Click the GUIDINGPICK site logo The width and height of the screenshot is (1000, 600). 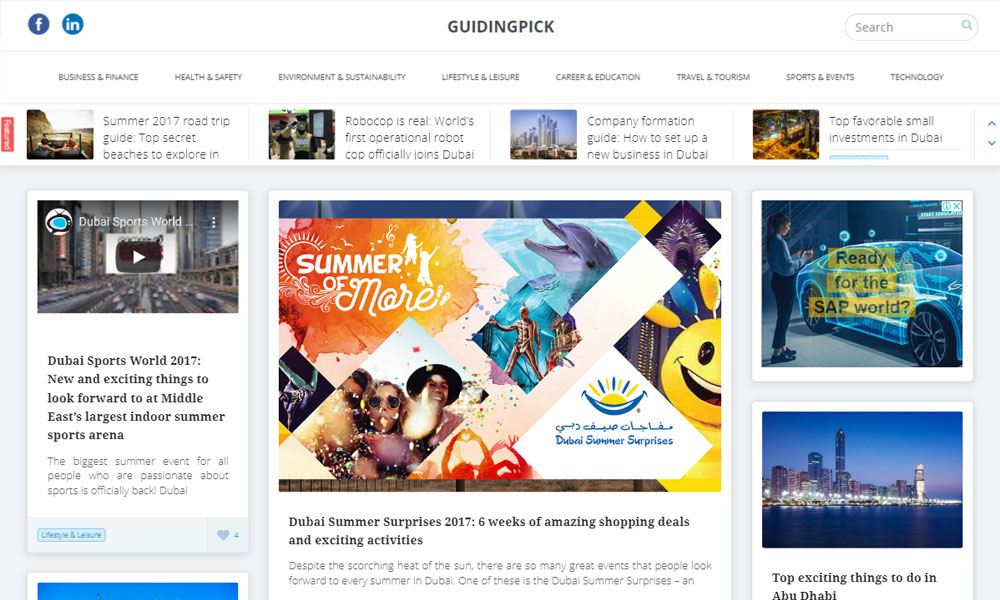tap(501, 27)
